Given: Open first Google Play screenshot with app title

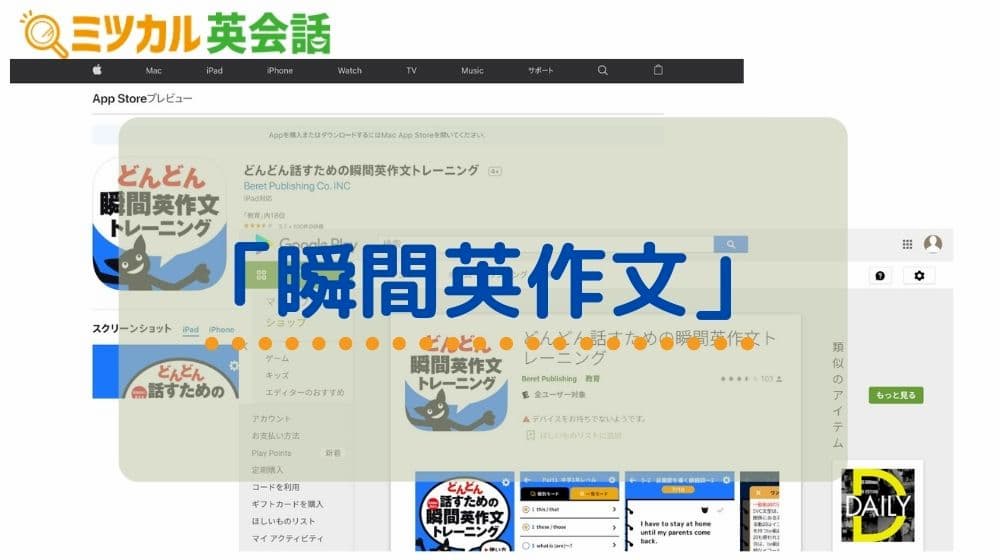Looking at the screenshot, I should (464, 512).
